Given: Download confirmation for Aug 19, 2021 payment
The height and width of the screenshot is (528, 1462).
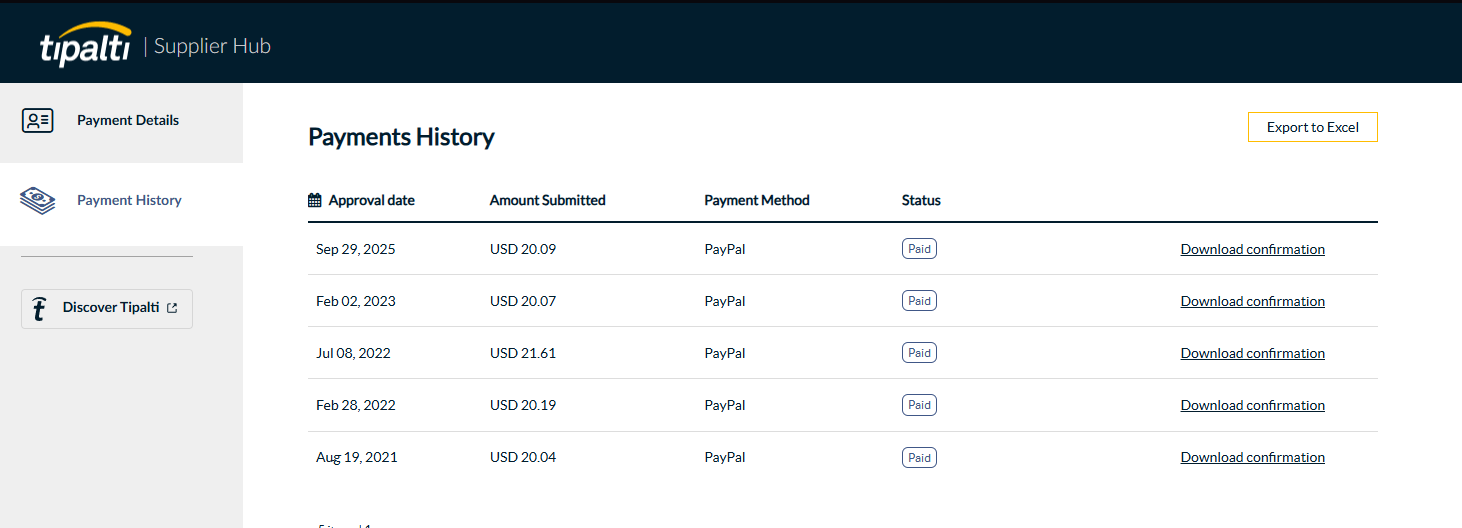Looking at the screenshot, I should (1252, 457).
